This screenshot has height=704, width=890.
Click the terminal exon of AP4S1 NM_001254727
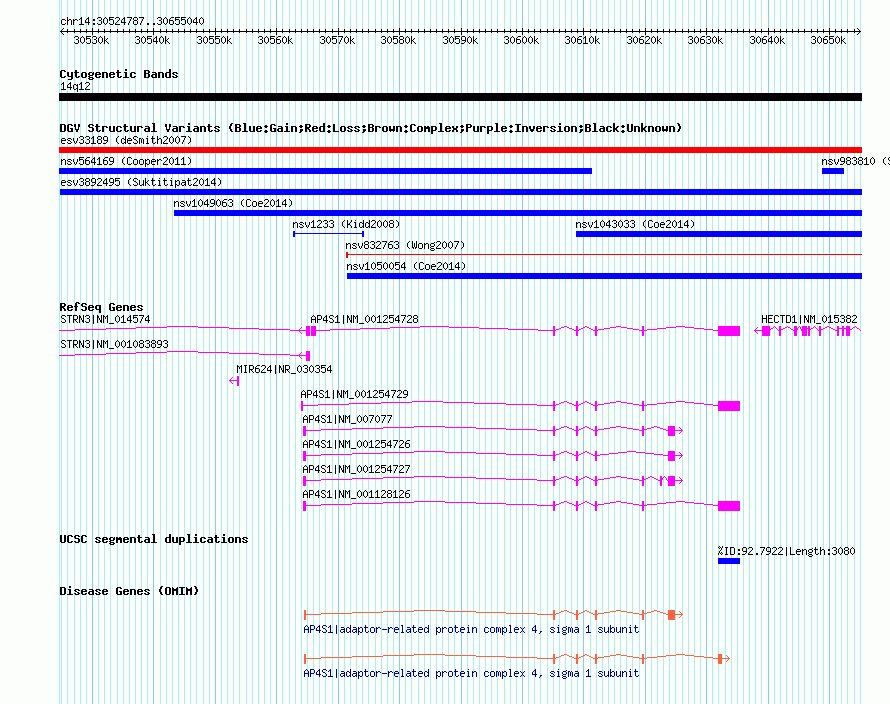[671, 481]
